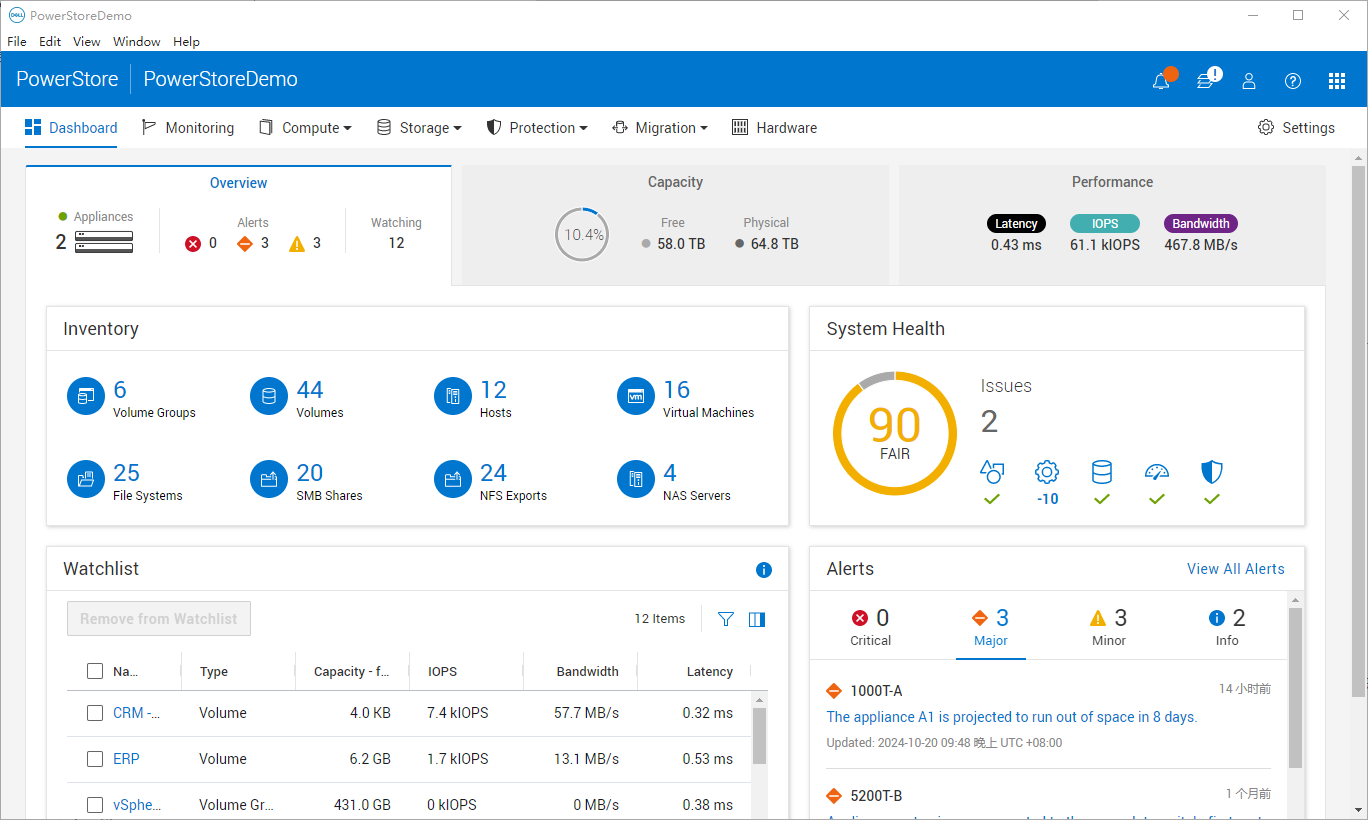Select the Dashboard nav item

pyautogui.click(x=71, y=128)
